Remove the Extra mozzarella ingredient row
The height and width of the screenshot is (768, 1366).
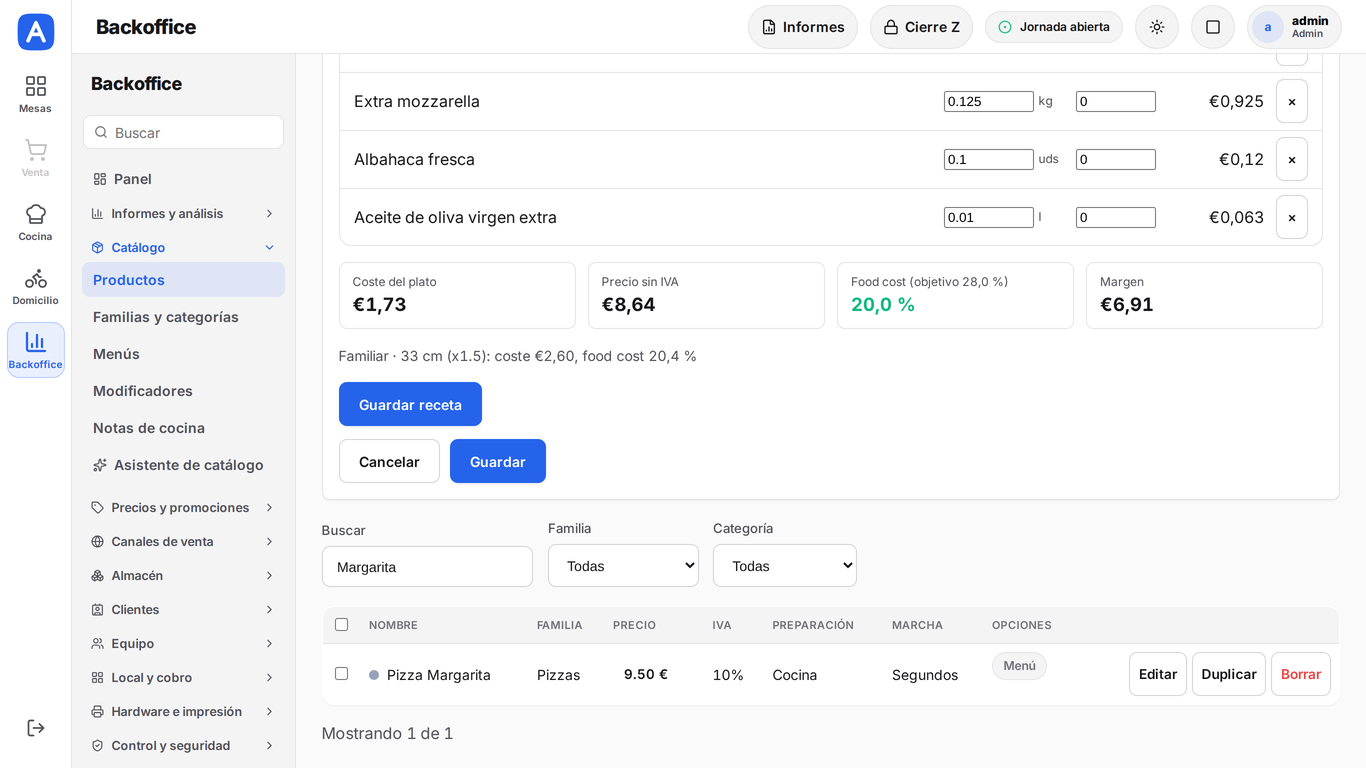pos(1292,101)
